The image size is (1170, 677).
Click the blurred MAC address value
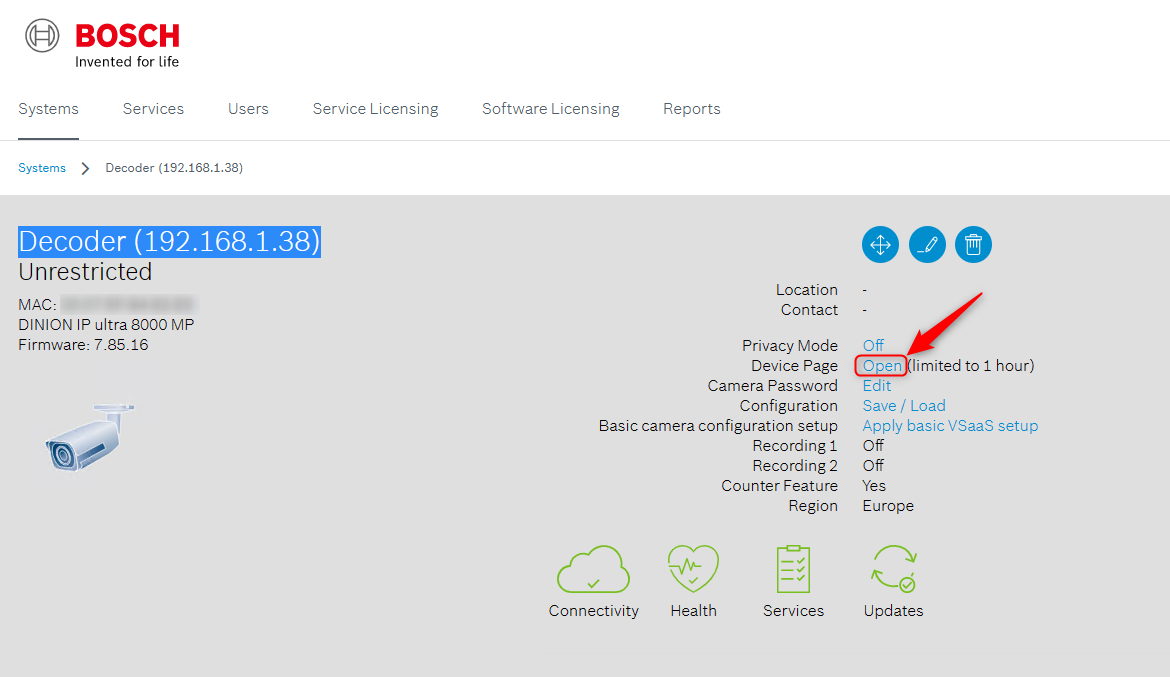click(128, 305)
